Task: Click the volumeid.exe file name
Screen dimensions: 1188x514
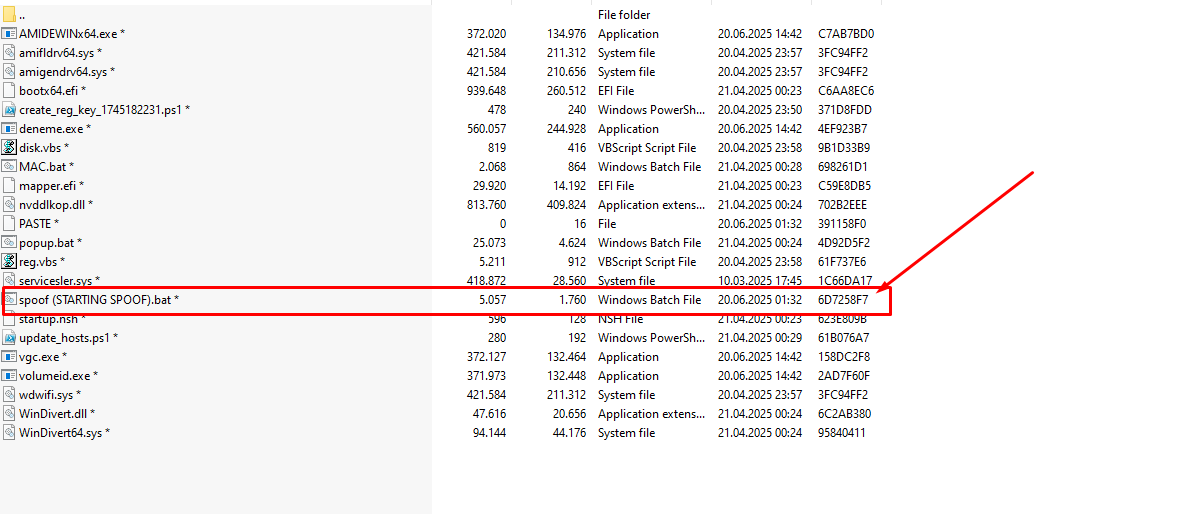Action: [58, 376]
